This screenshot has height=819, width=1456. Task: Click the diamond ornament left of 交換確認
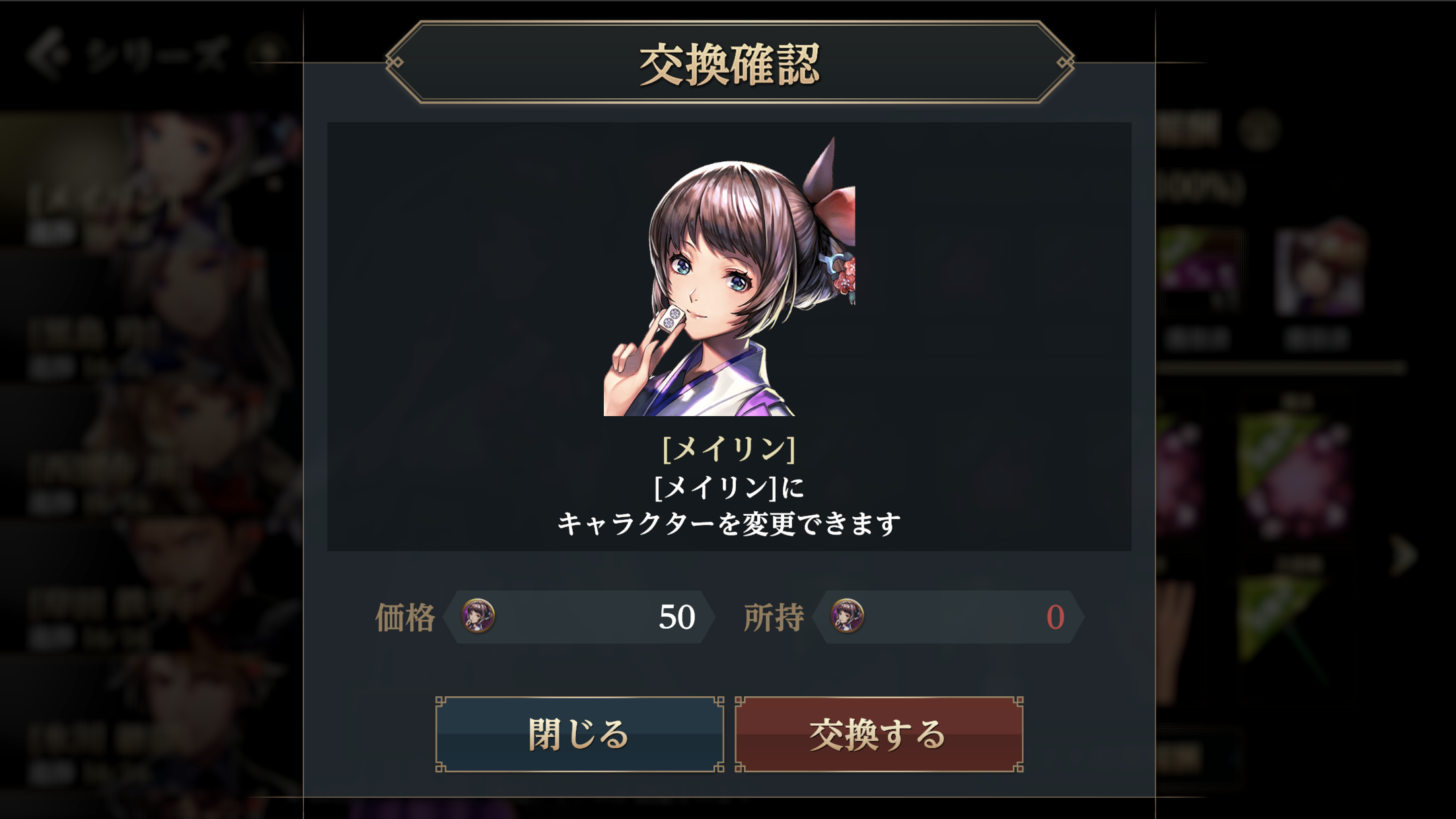pyautogui.click(x=394, y=62)
